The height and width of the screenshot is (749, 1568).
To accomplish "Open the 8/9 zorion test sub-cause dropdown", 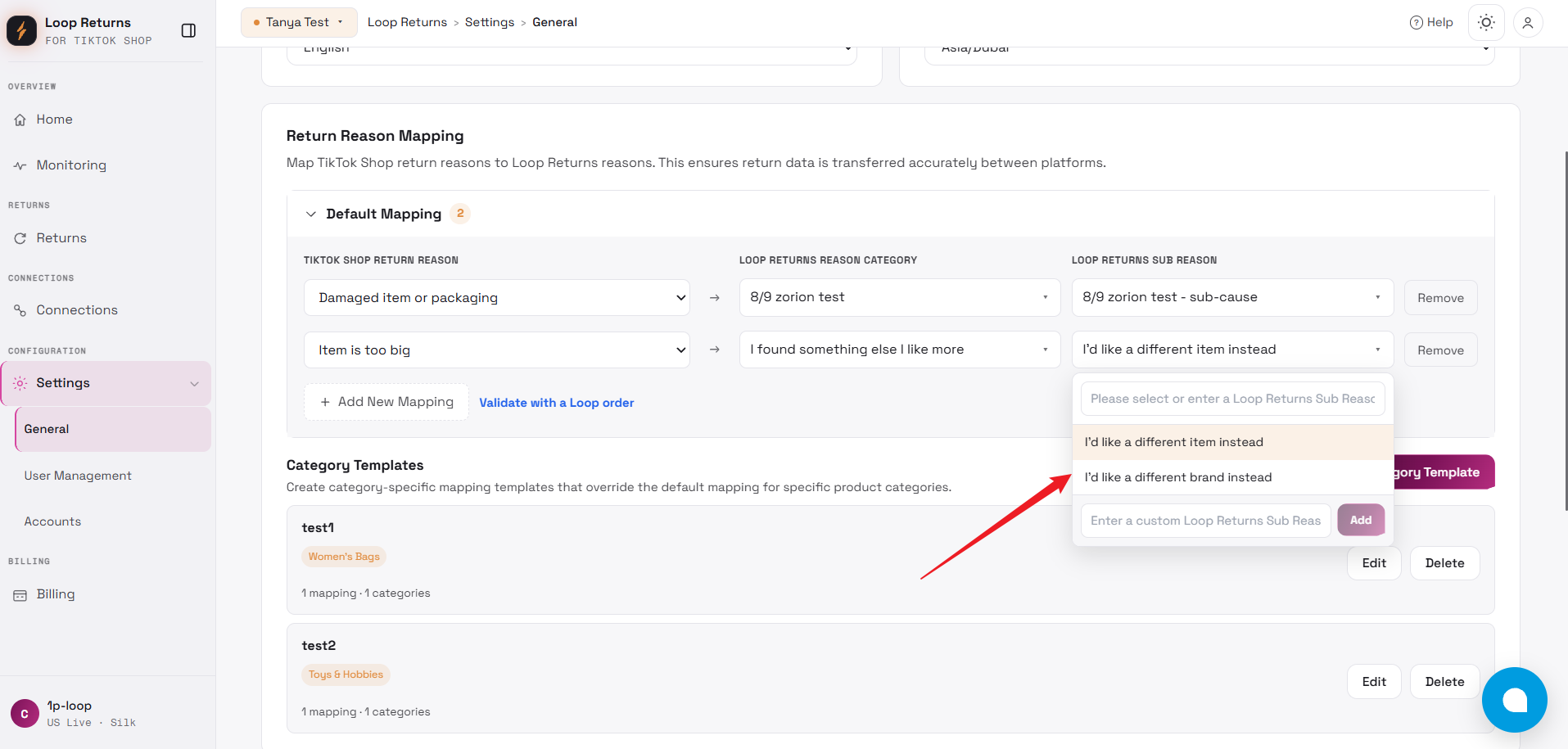I will point(1232,297).
